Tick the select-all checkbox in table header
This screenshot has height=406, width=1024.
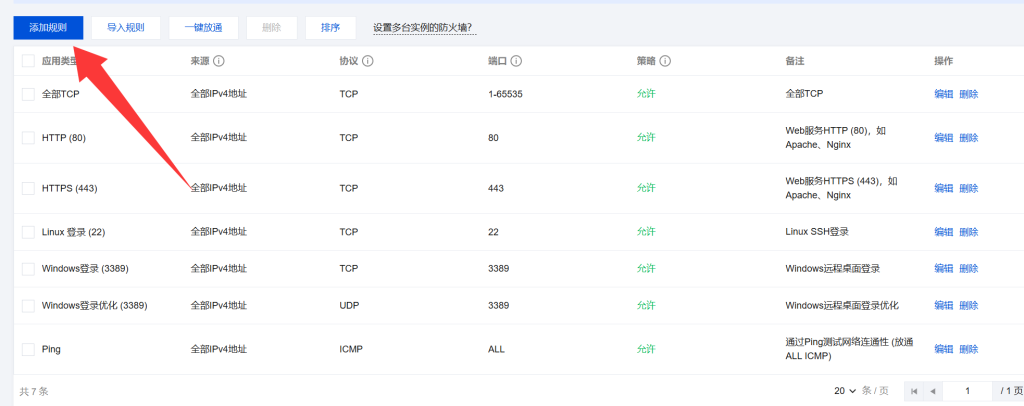[28, 61]
